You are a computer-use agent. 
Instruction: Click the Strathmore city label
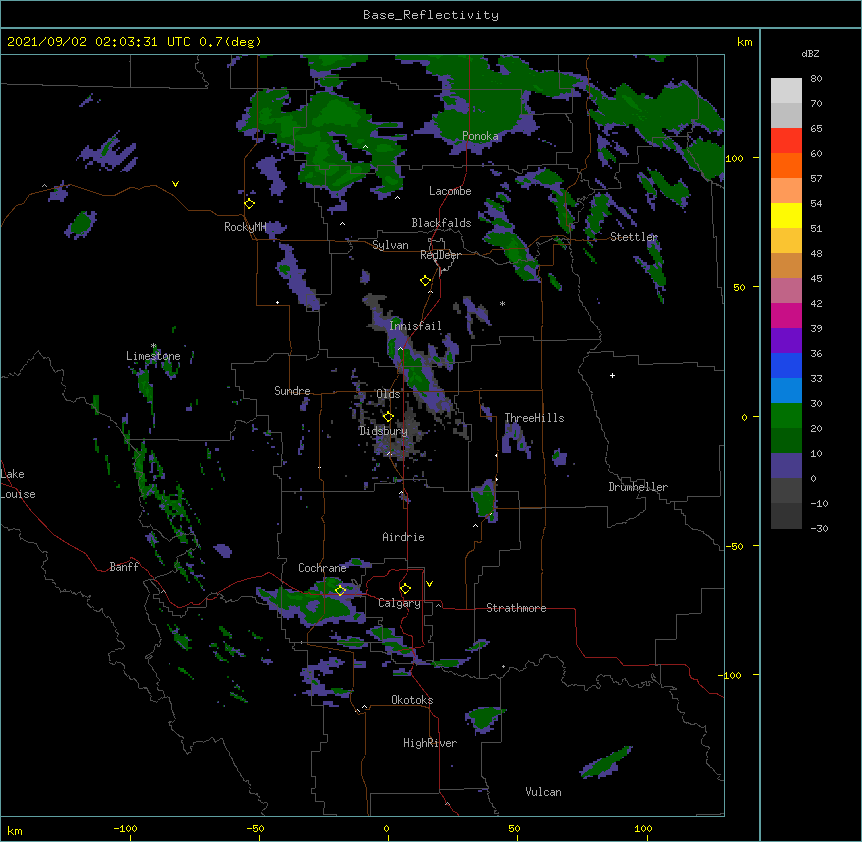516,608
